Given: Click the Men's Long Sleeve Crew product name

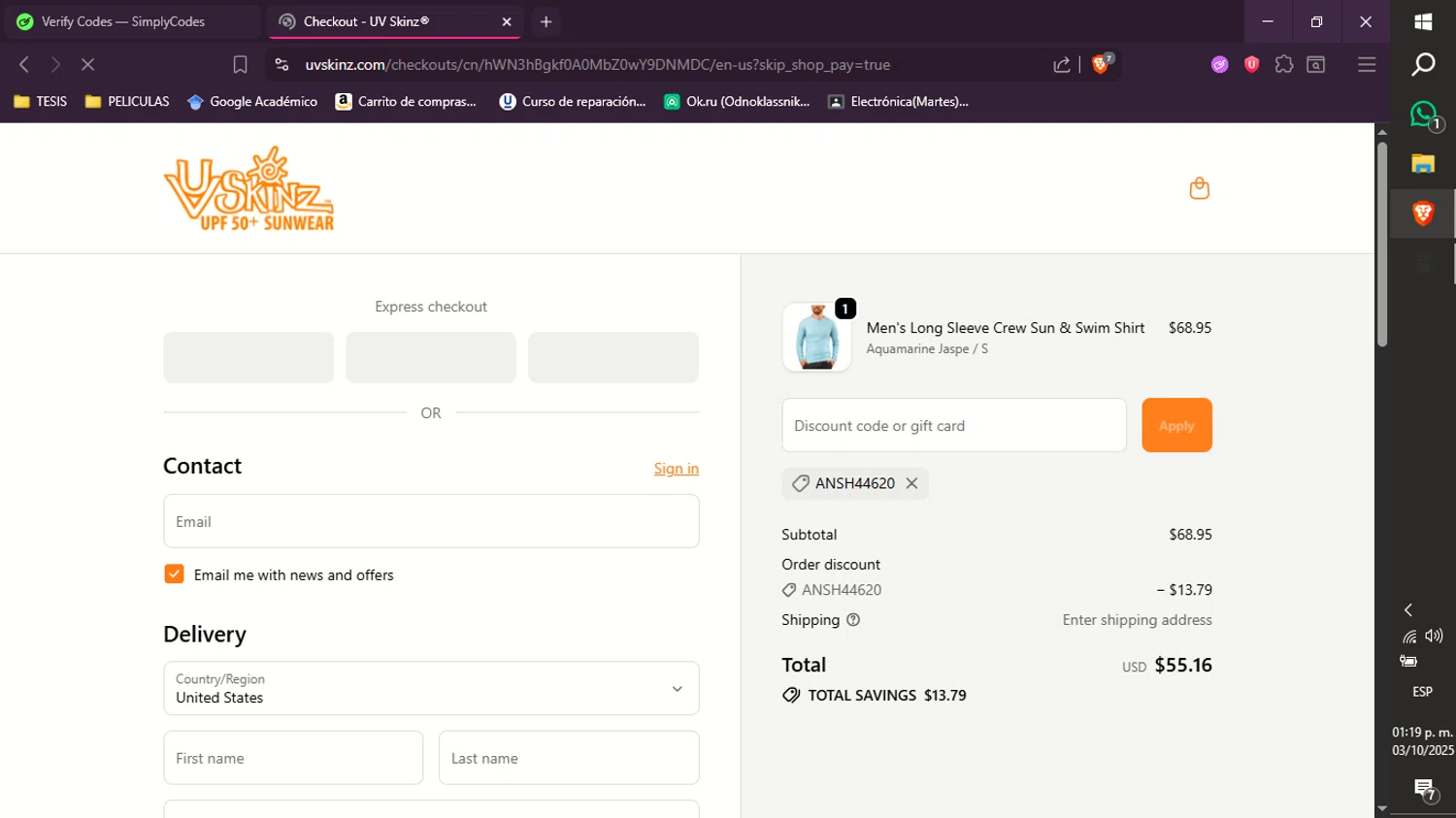Looking at the screenshot, I should 1006,328.
